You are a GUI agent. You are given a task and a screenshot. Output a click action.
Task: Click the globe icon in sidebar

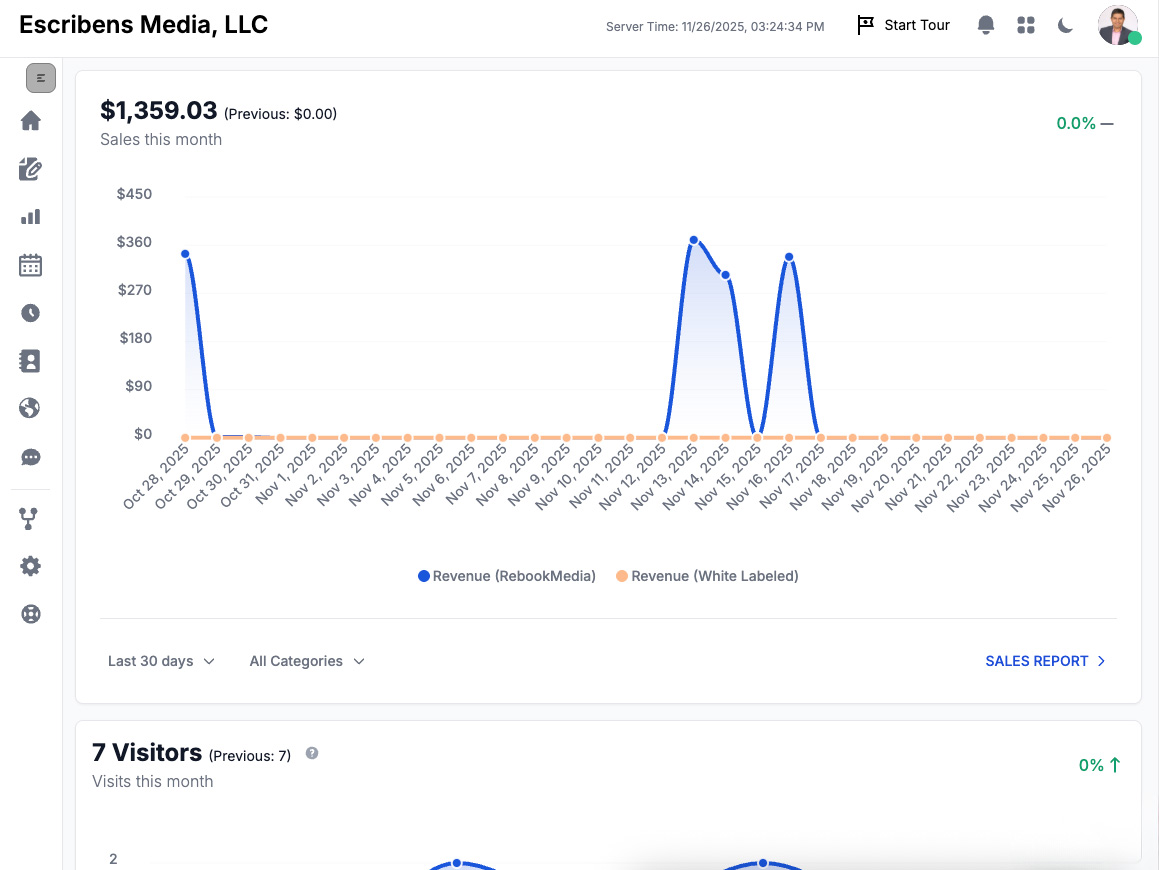coord(31,408)
